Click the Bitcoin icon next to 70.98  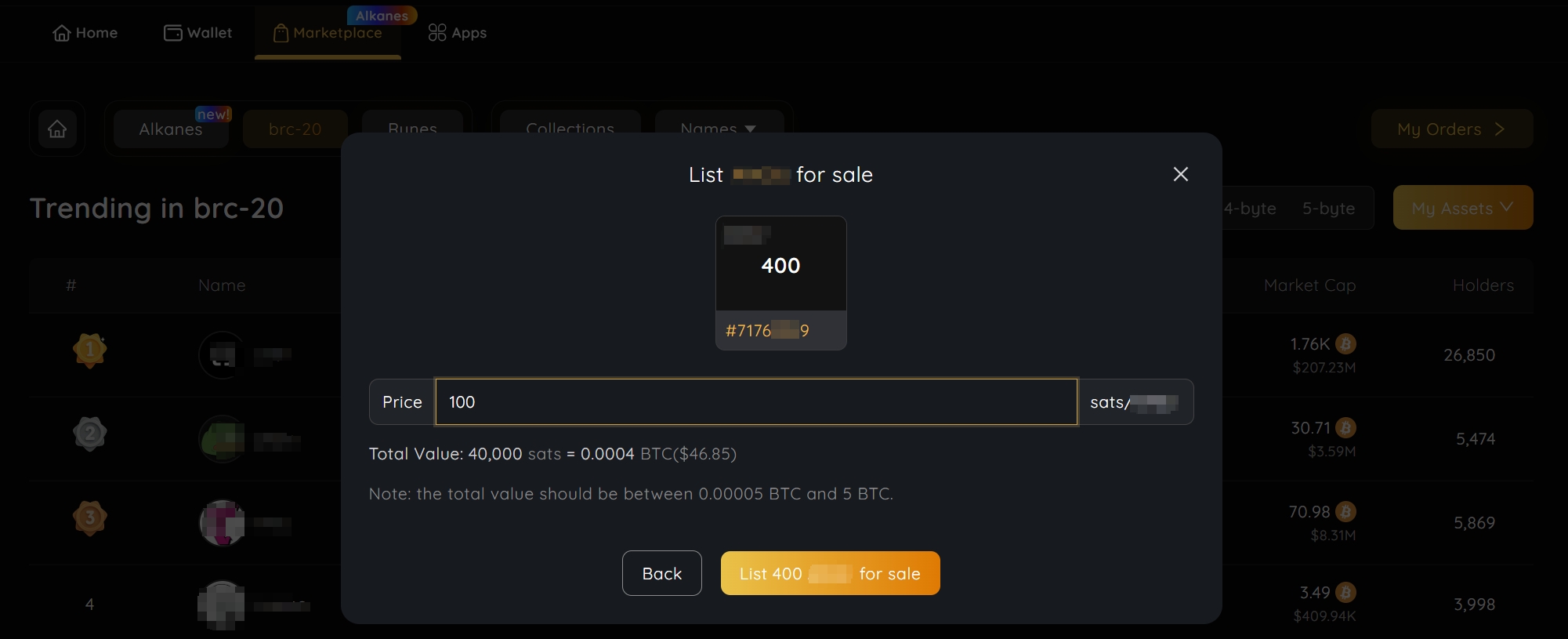[x=1345, y=512]
